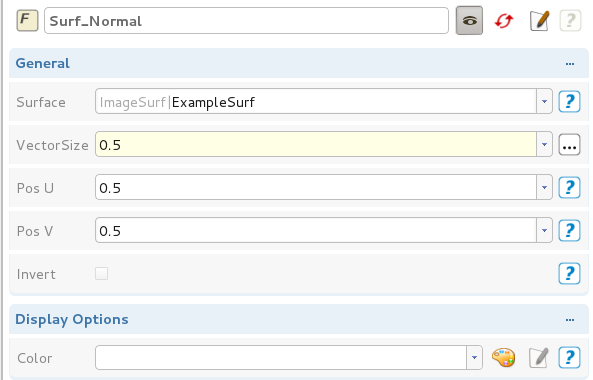Click the Pos V label
The height and width of the screenshot is (380, 593).
coord(35,231)
